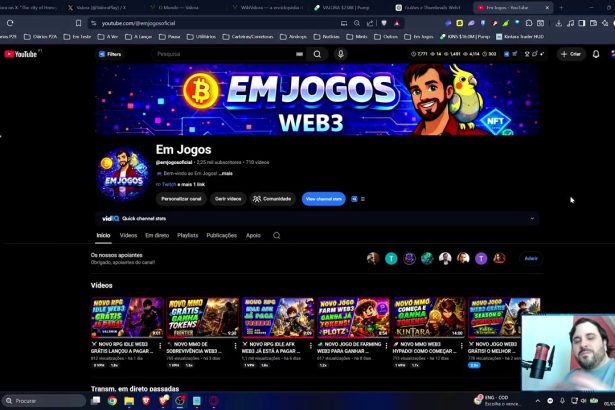
Task: Open the Carteiras/Corretoras bookmark folder
Action: click(248, 37)
